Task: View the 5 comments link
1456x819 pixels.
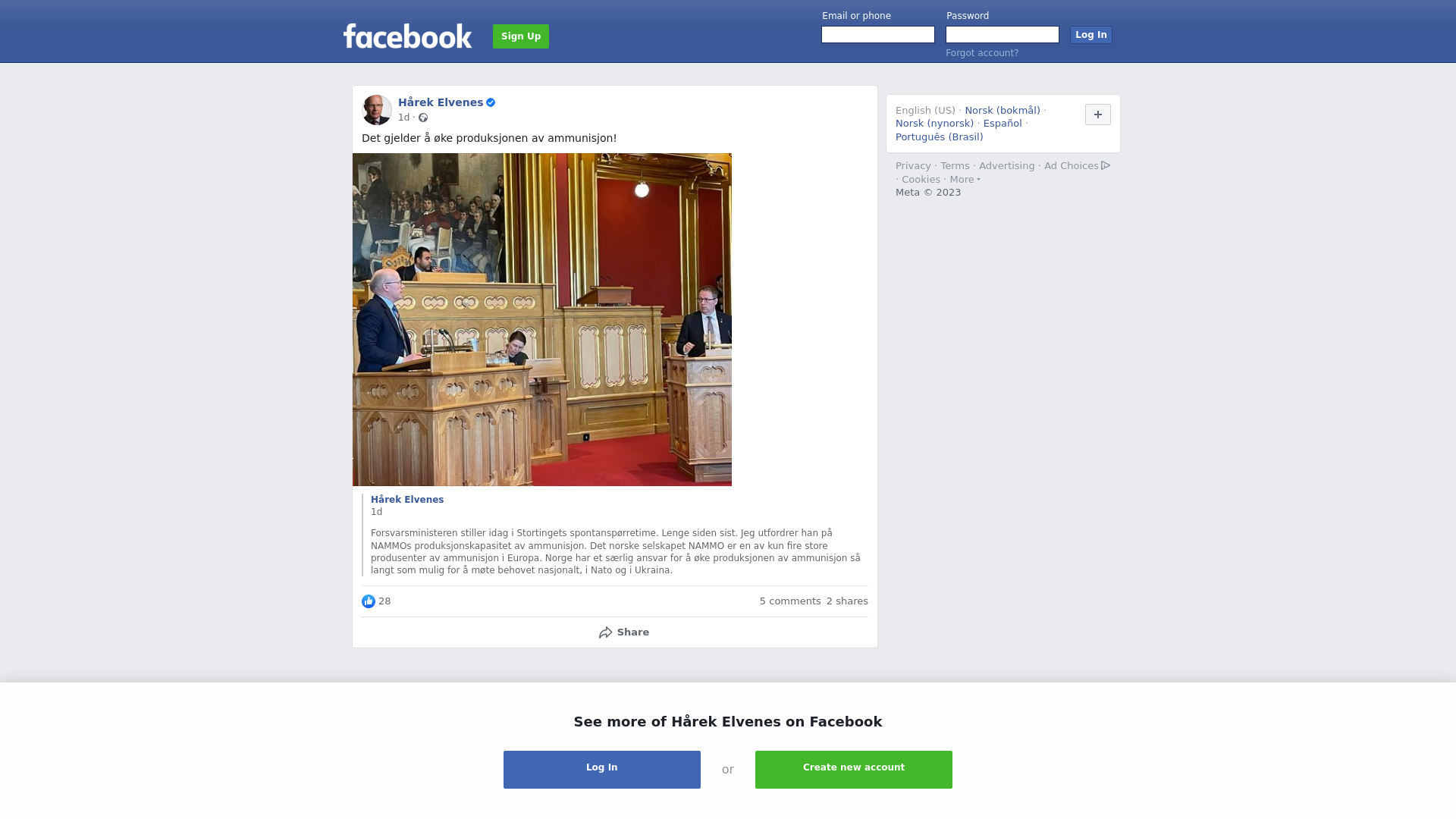Action: pyautogui.click(x=790, y=601)
